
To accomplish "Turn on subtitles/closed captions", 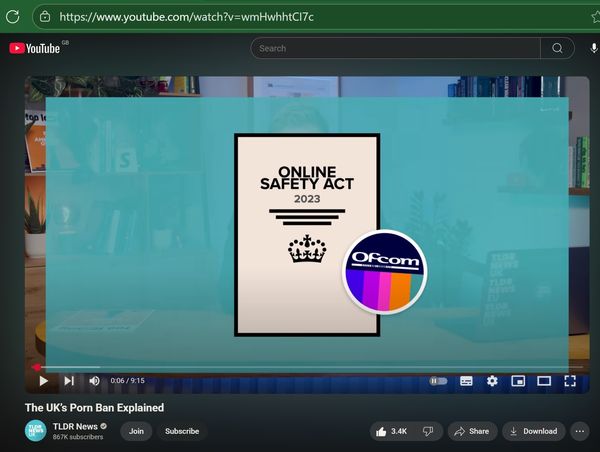I will pyautogui.click(x=466, y=381).
